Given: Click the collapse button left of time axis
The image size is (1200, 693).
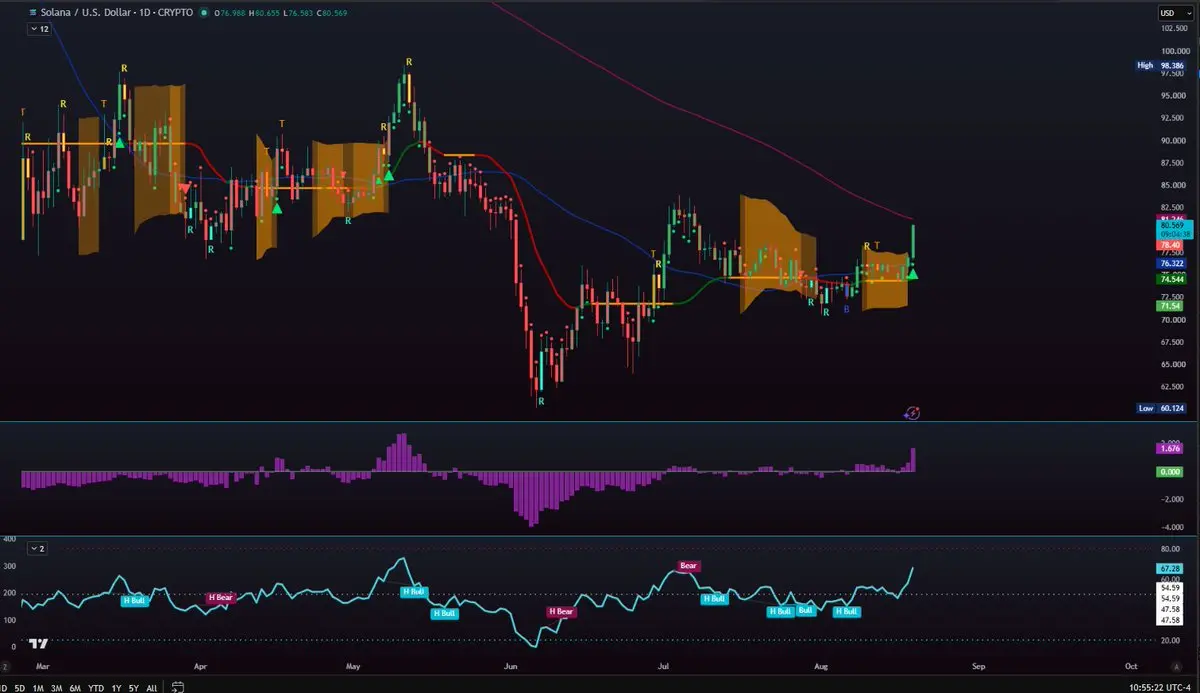Looking at the screenshot, I should point(7,665).
